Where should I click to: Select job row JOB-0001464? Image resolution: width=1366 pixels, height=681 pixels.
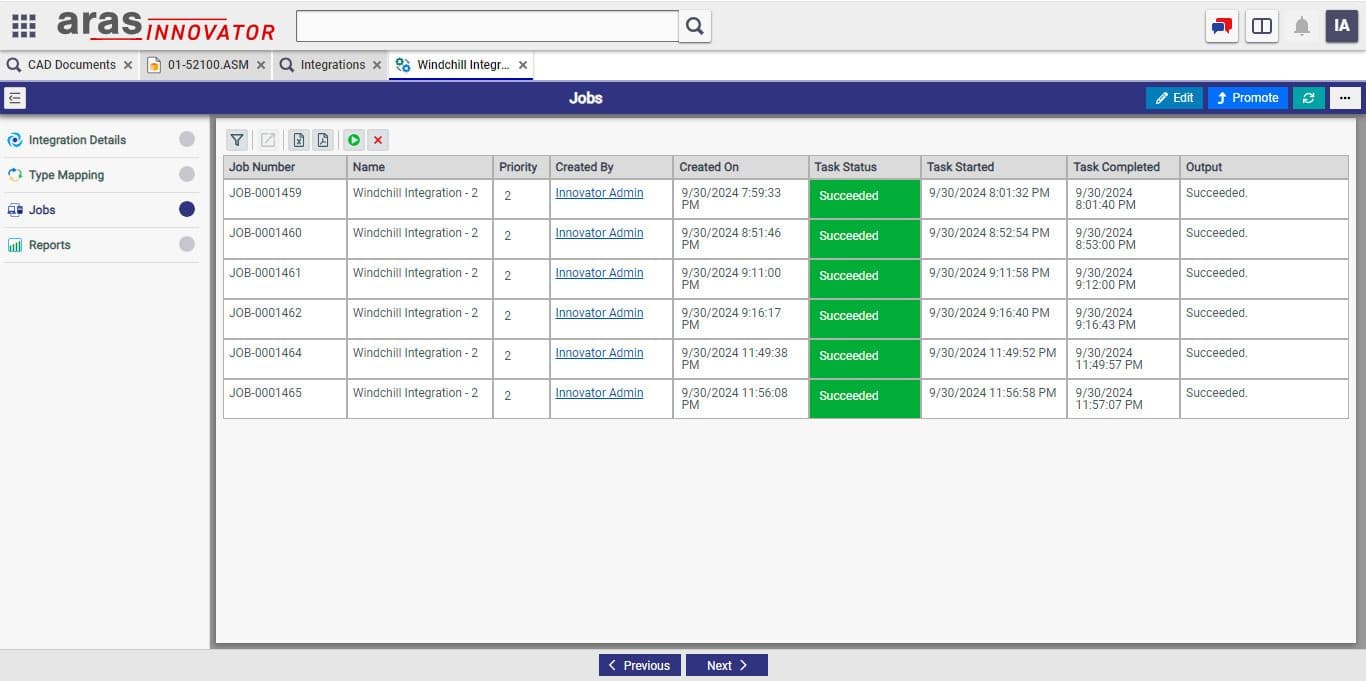point(785,359)
